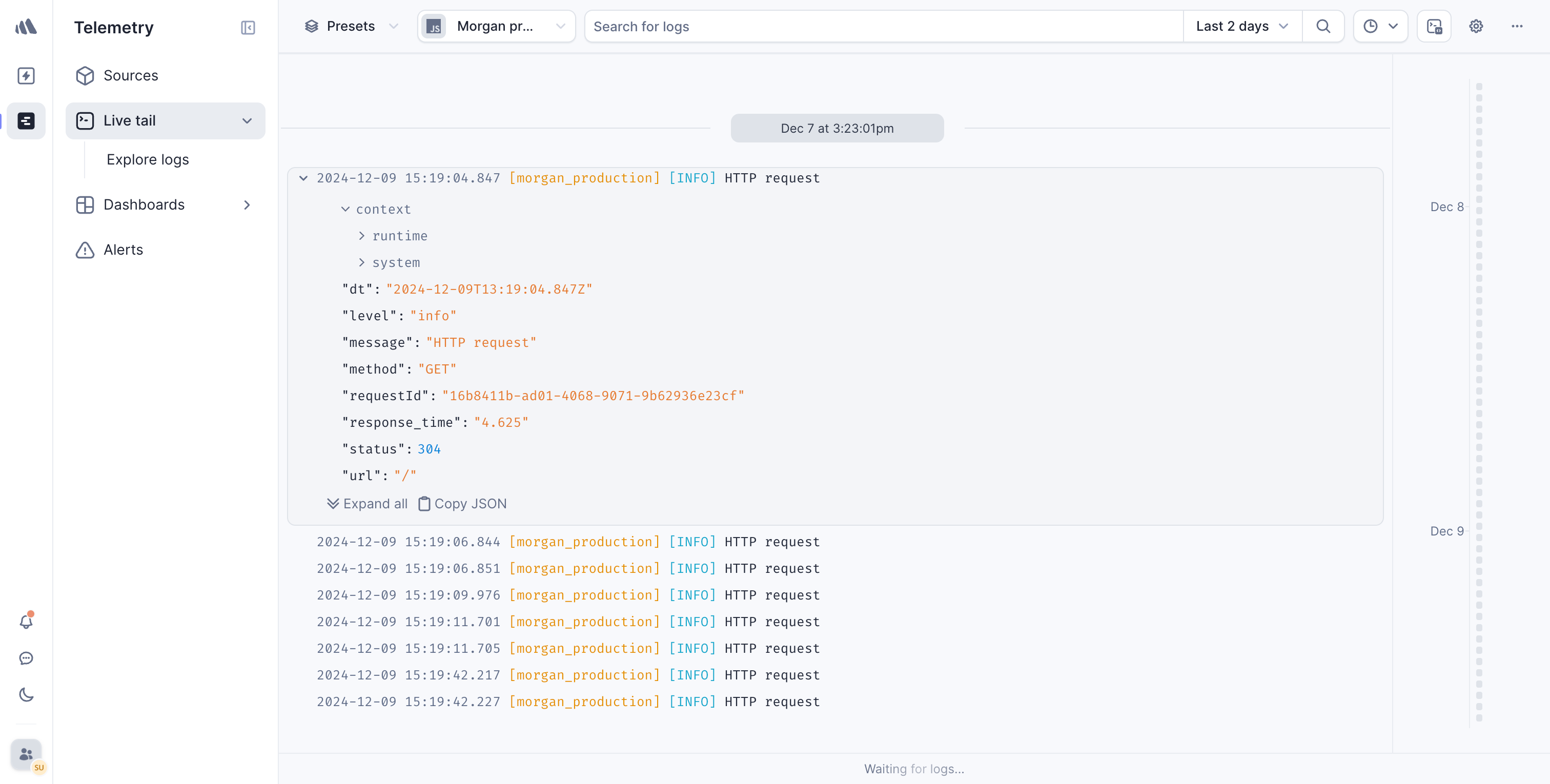Open the more options ellipsis menu
Viewport: 1550px width, 784px height.
point(1517,27)
